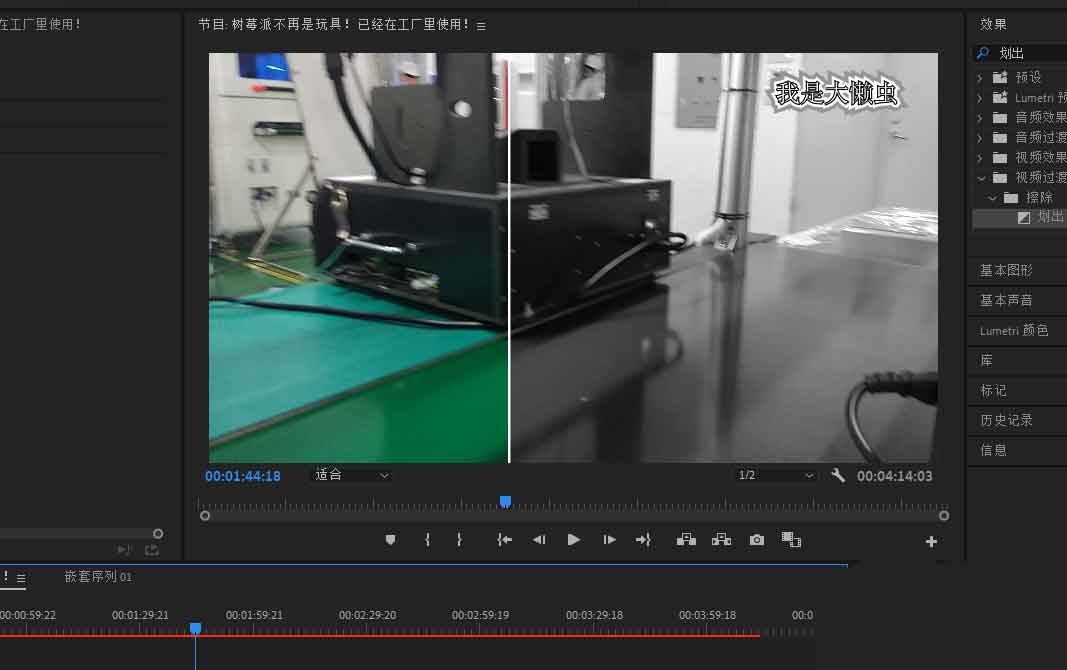This screenshot has width=1067, height=670.
Task: Click the Mark In bracket icon
Action: [427, 540]
